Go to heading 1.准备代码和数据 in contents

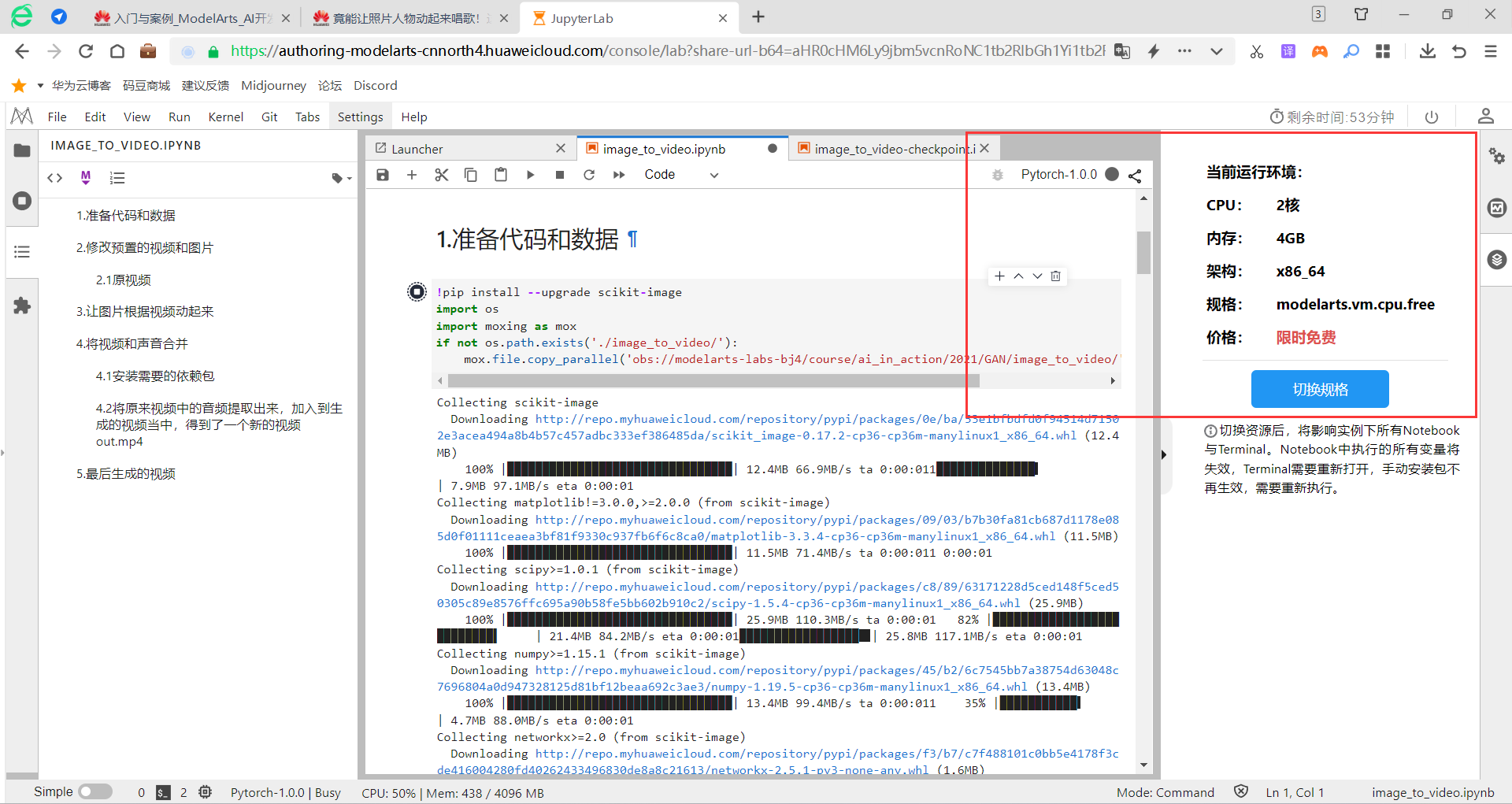click(x=126, y=216)
